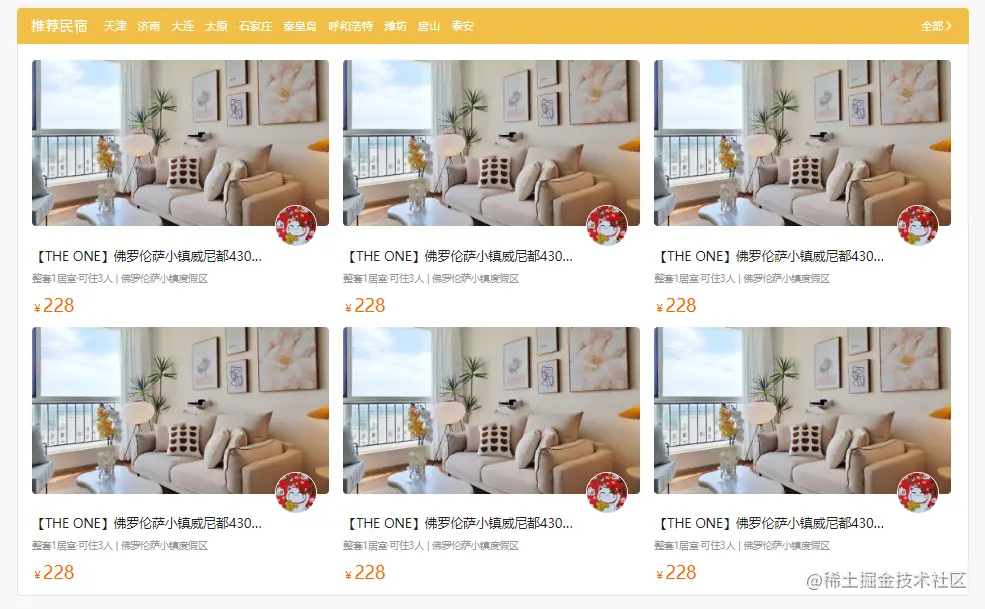Select the 天津 city tab
Viewport: 985px width, 609px height.
point(115,26)
